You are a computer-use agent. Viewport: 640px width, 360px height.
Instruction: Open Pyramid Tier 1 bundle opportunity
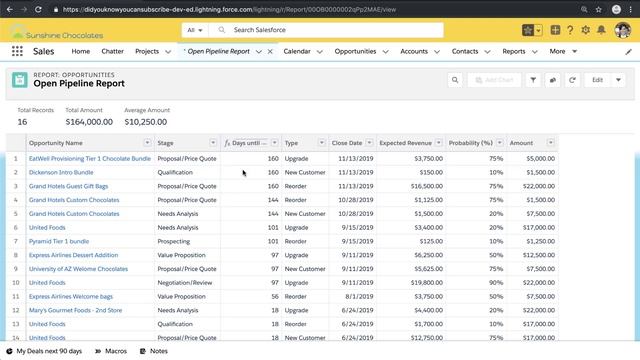click(59, 241)
